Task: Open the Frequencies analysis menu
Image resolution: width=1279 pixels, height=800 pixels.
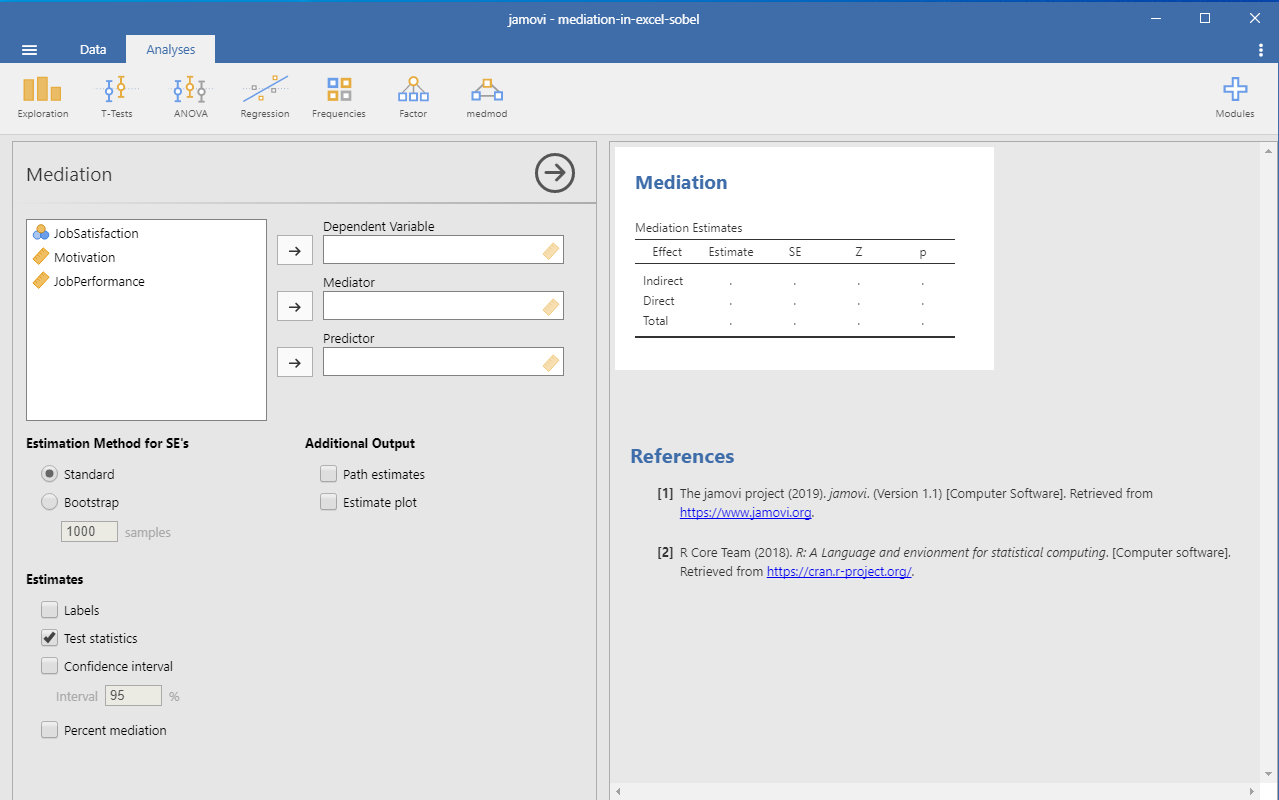Action: [x=339, y=98]
